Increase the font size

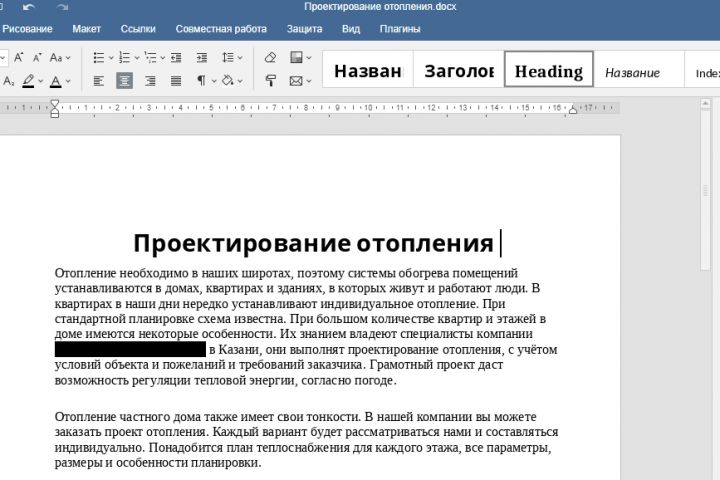coord(19,57)
